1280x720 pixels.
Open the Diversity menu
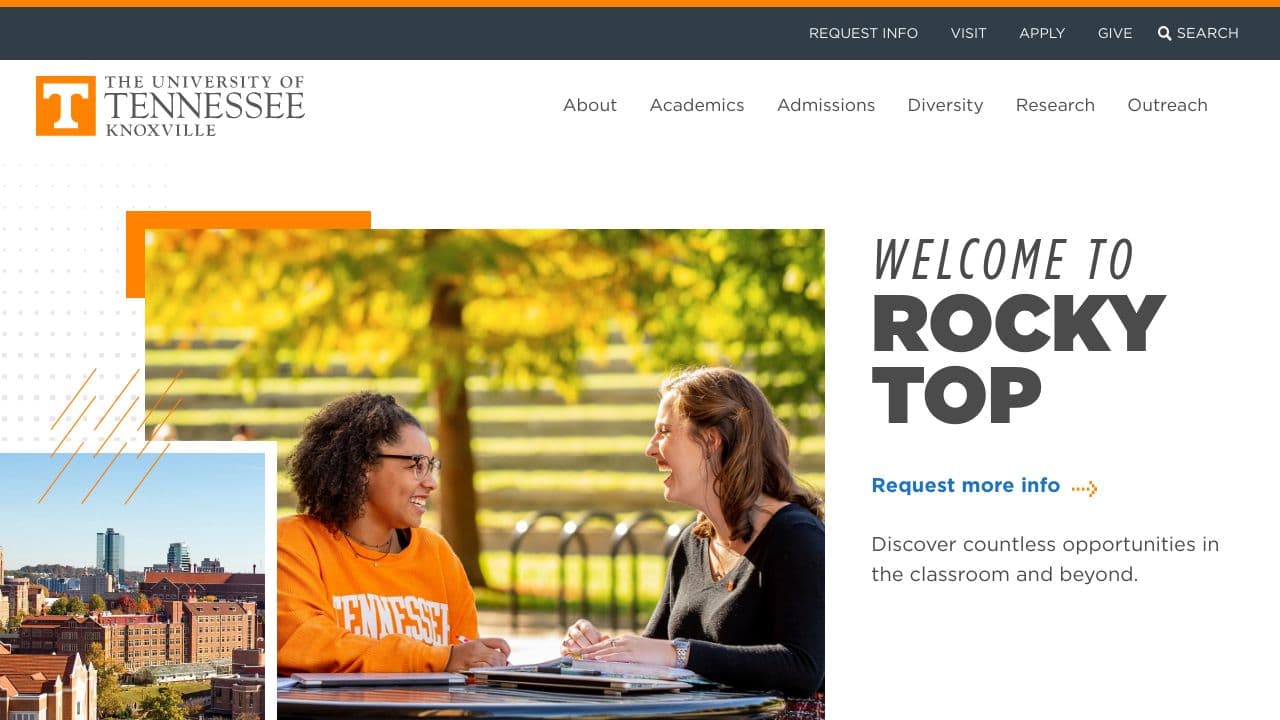click(945, 105)
